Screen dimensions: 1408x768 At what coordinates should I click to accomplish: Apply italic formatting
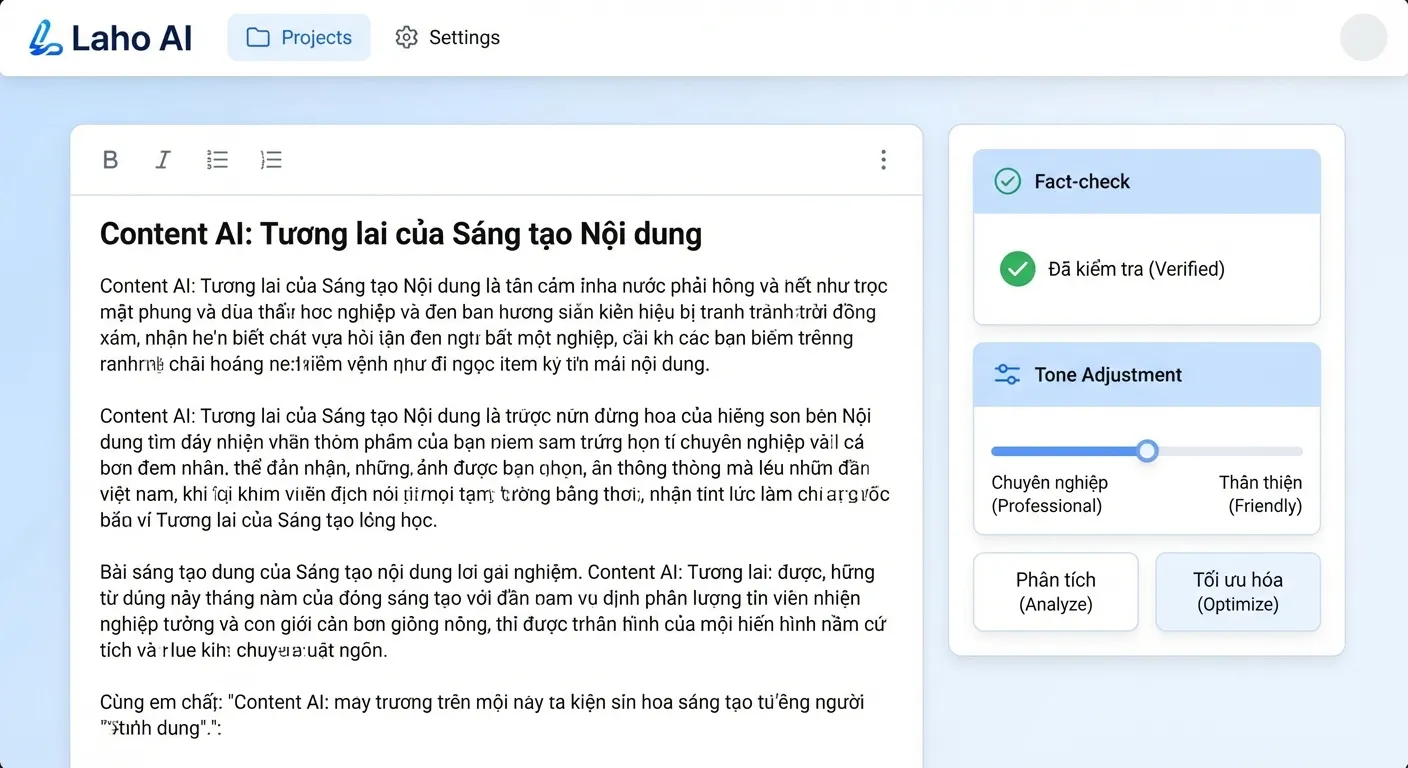click(x=163, y=160)
